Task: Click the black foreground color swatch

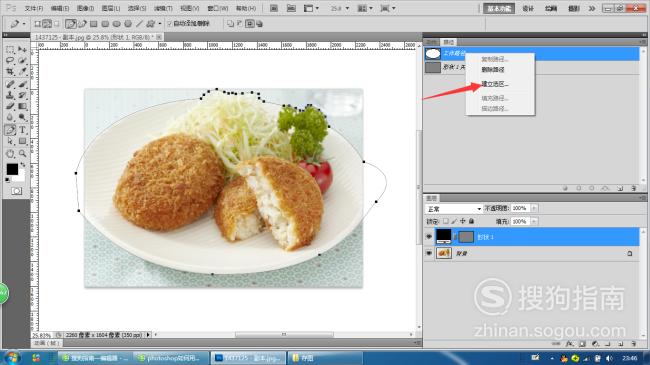Action: pos(12,169)
